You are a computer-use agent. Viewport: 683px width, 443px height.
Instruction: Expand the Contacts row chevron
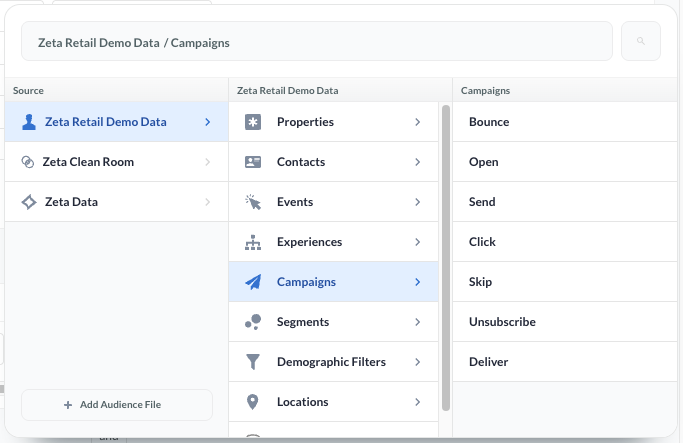pos(418,162)
